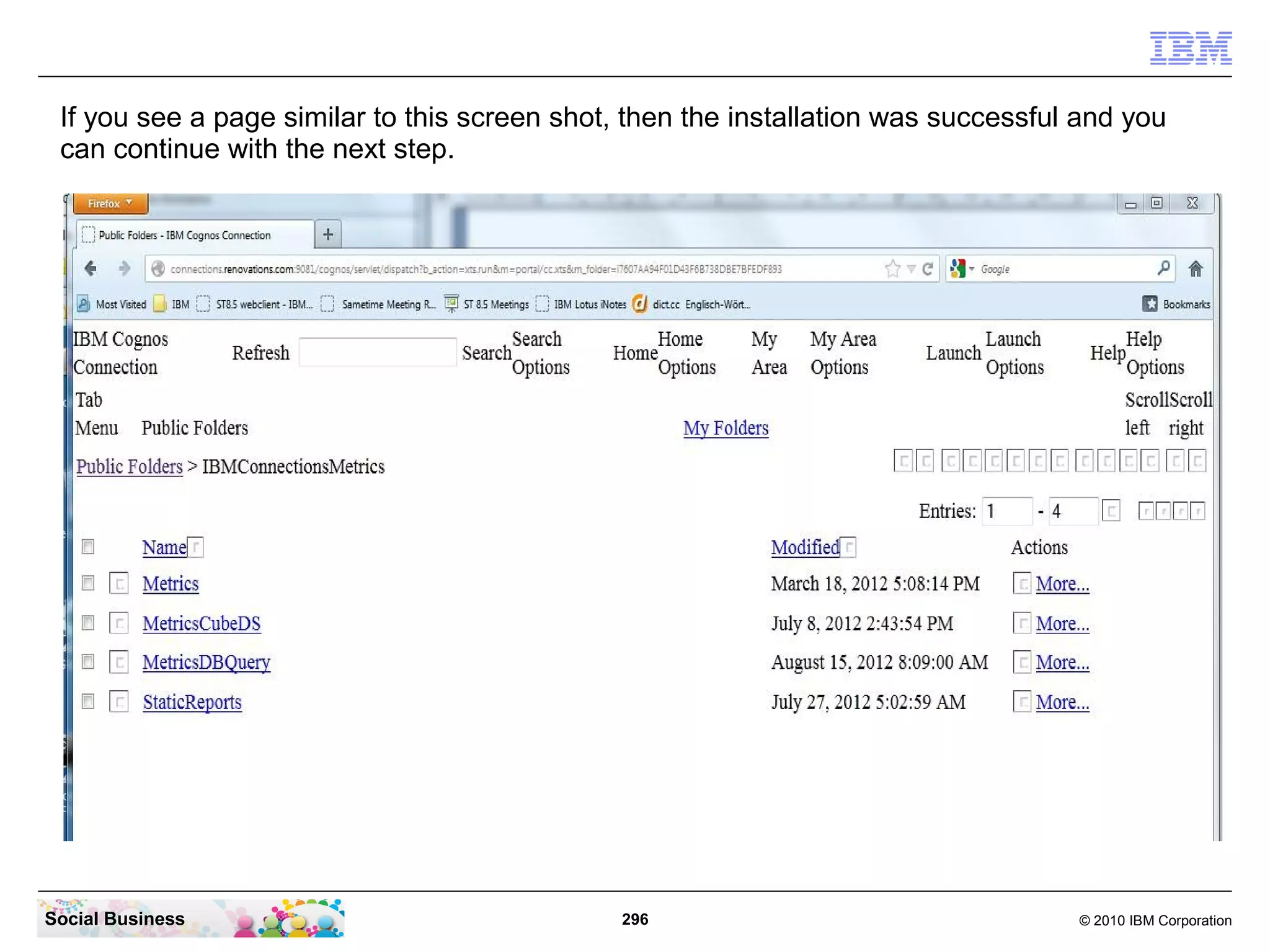Viewport: 1270px width, 952px height.
Task: Open the Launch menu
Action: pos(954,353)
